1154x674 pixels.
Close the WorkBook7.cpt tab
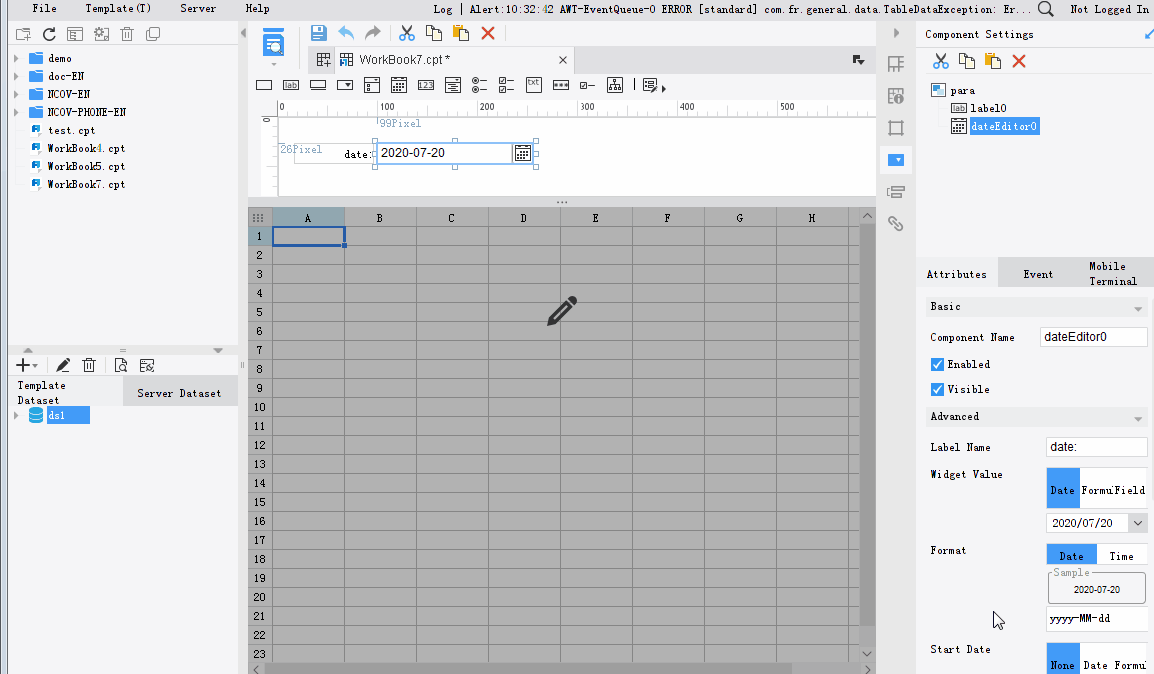(562, 60)
